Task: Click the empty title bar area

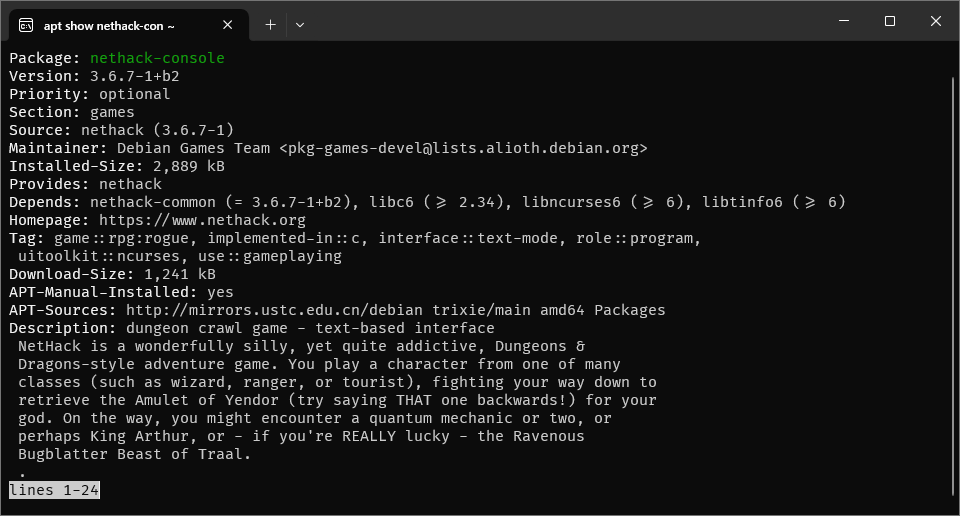Action: point(560,21)
